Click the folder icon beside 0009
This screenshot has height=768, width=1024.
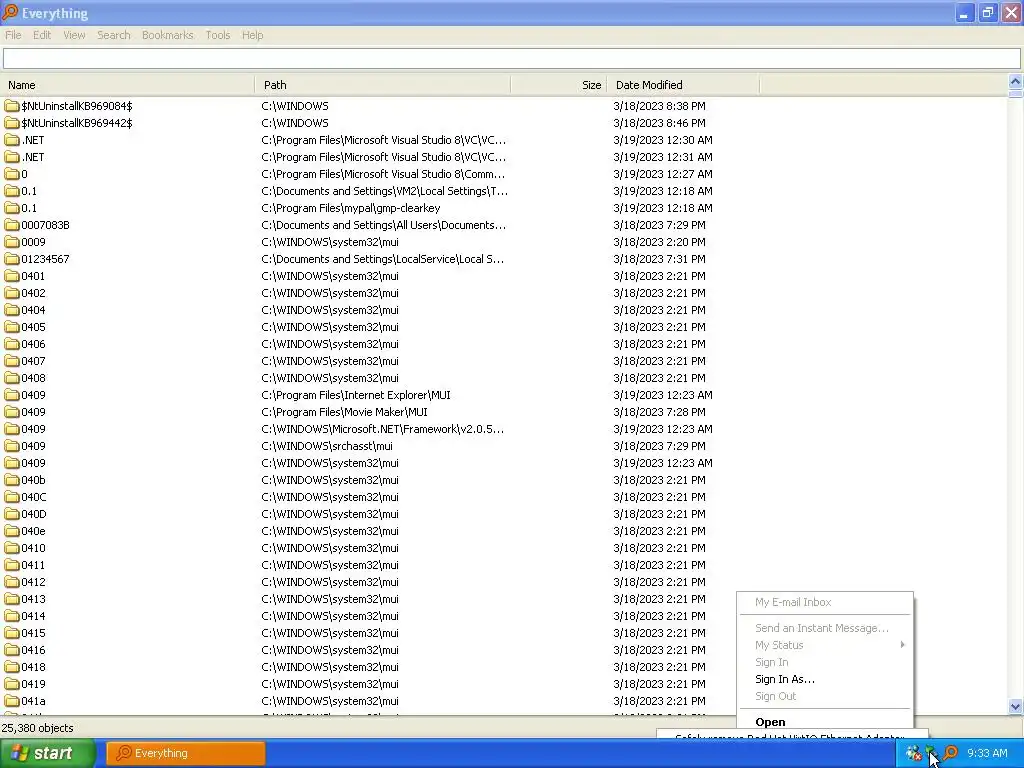pos(12,242)
